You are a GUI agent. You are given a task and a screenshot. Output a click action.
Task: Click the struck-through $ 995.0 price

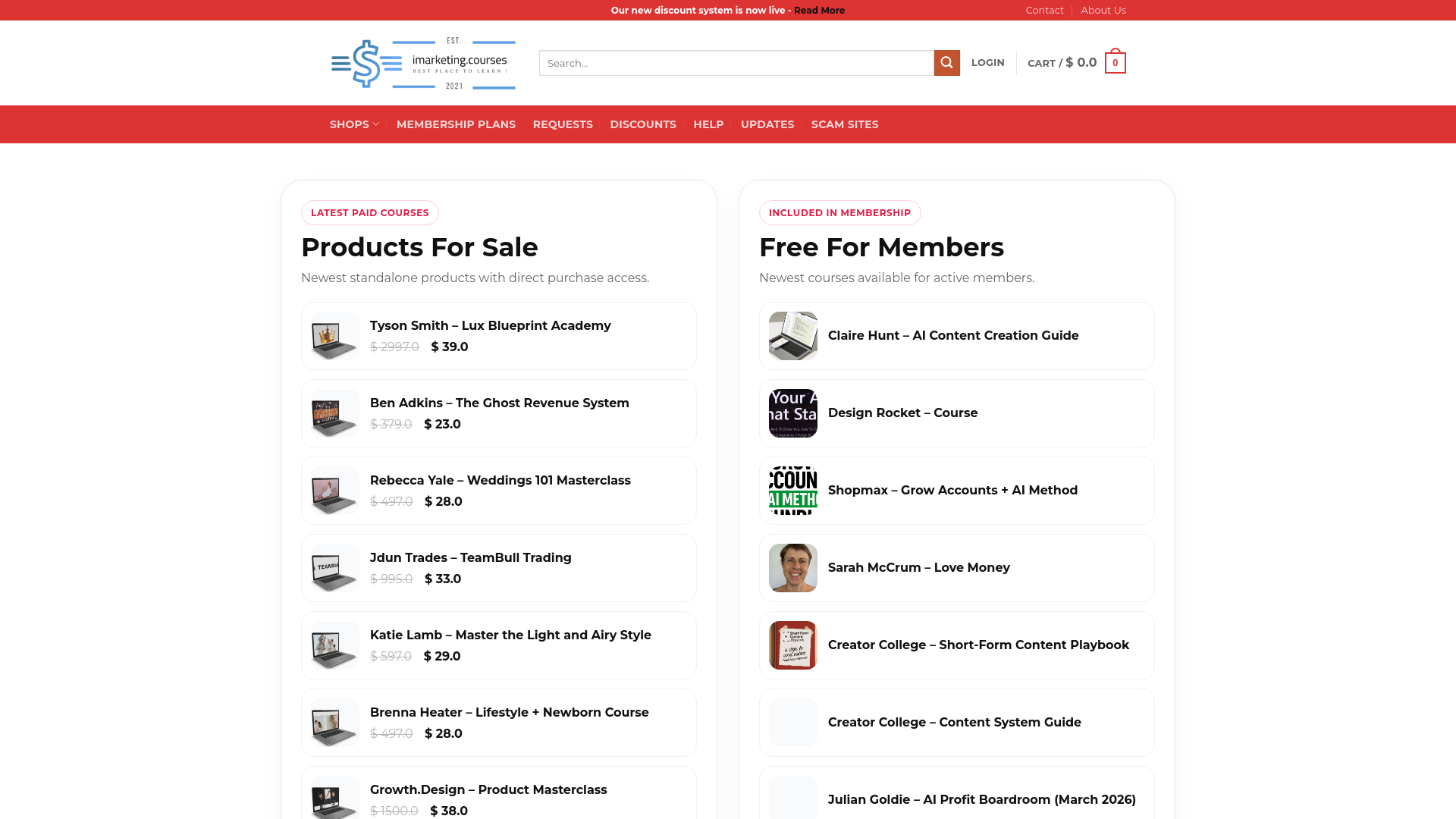(391, 579)
